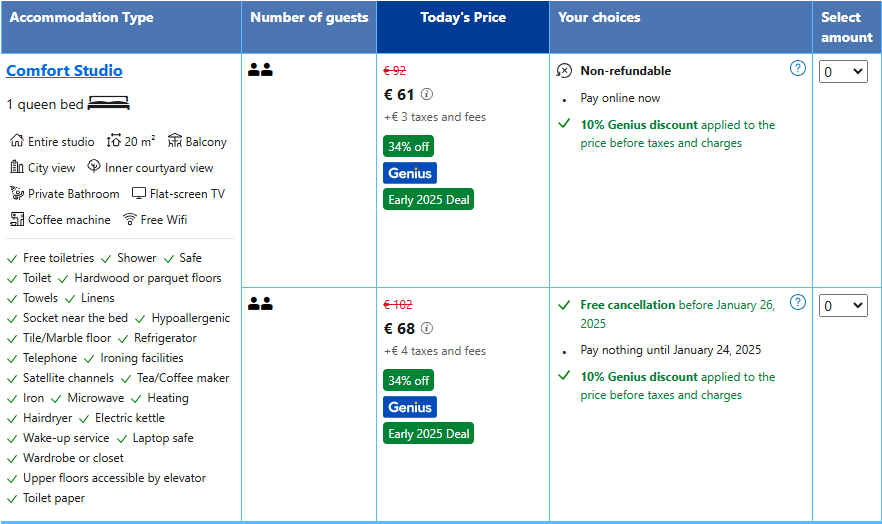The height and width of the screenshot is (524, 882).
Task: Open amount dropdown for free cancellation rate
Action: 843,306
